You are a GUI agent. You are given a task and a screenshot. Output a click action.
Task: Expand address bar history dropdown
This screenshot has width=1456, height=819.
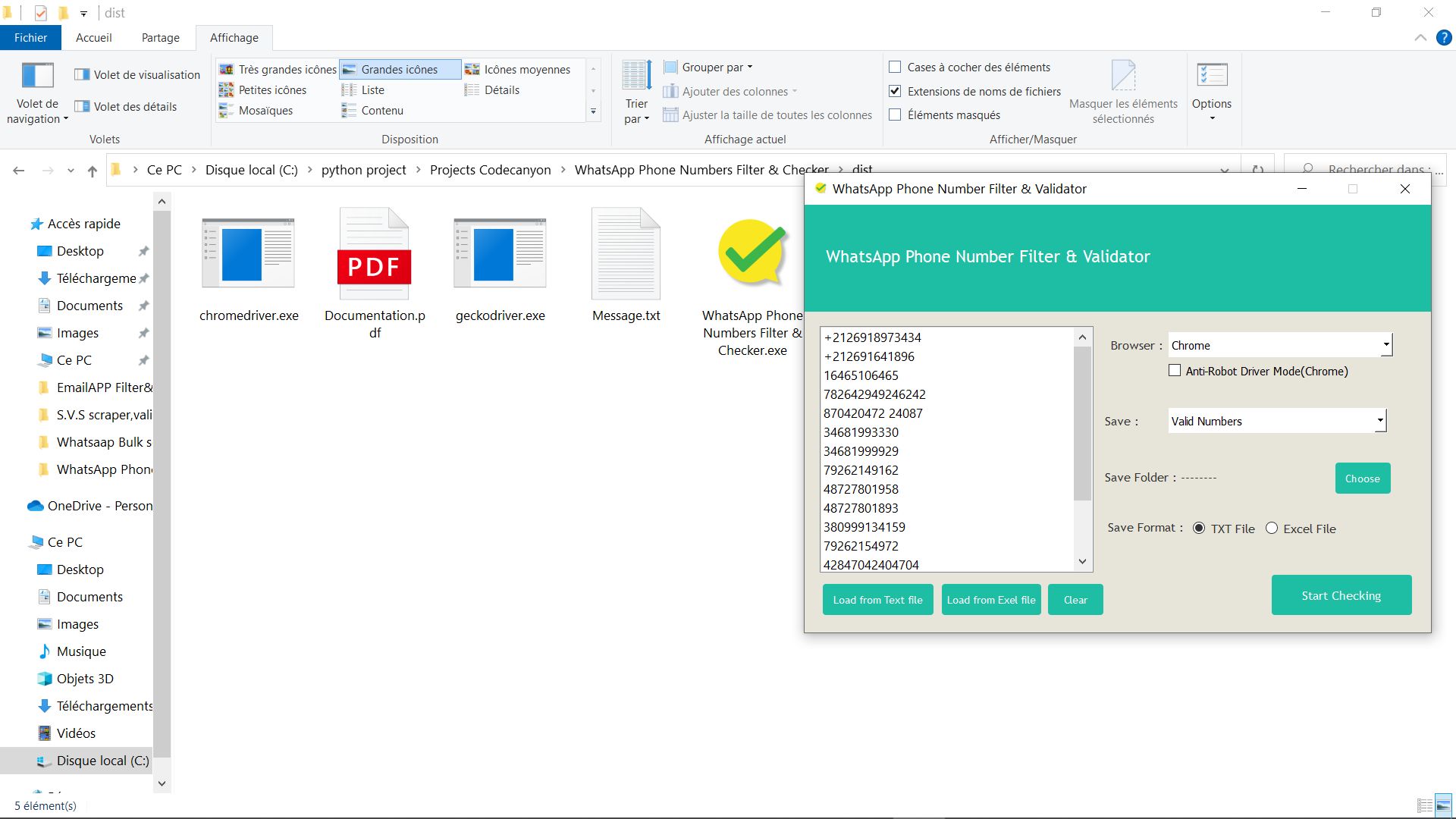(x=1225, y=171)
